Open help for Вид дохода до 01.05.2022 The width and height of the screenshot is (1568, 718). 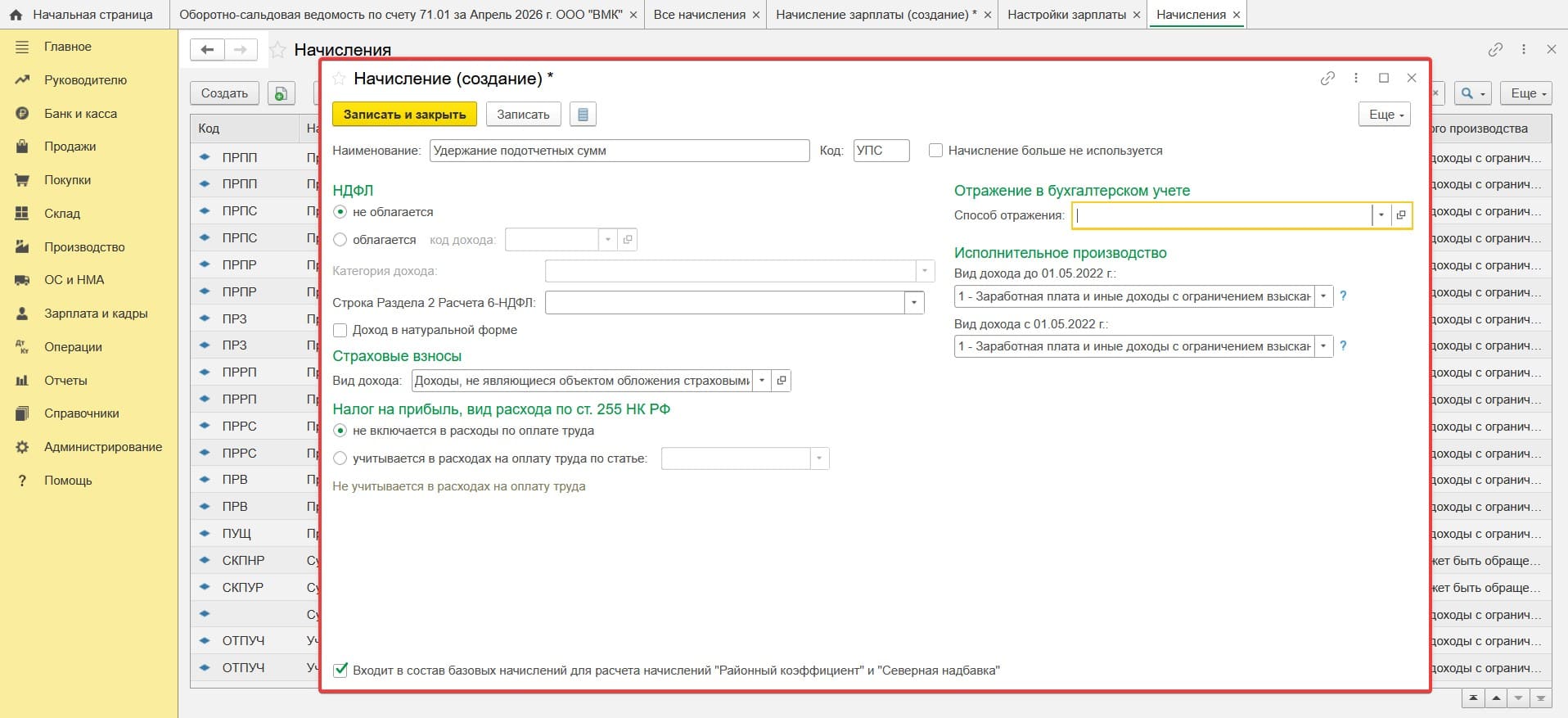tap(1343, 296)
